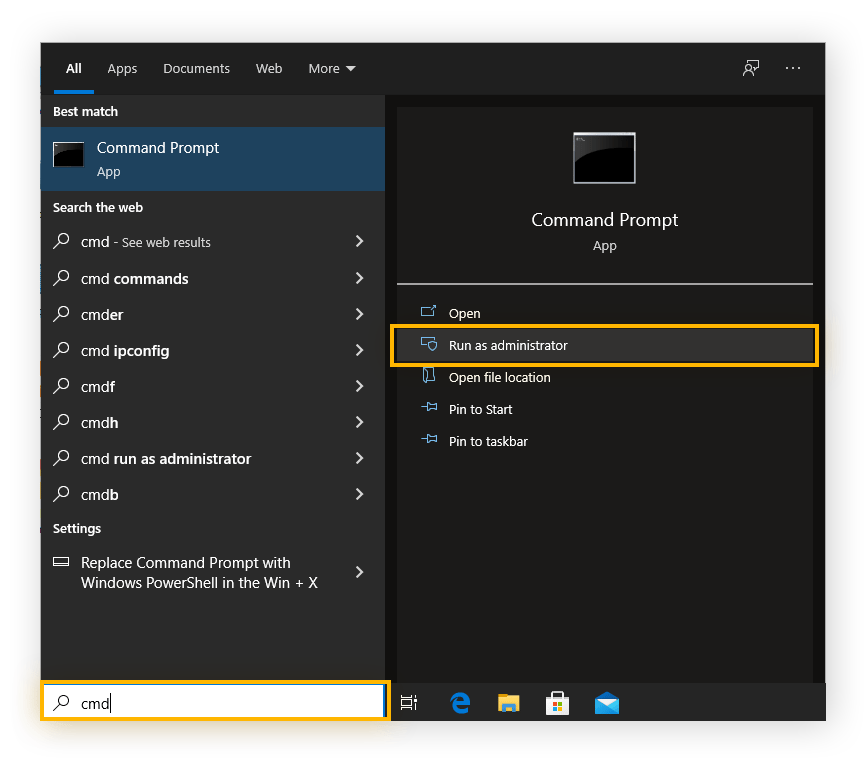
Task: Expand arrow next to cmd ipconfig
Action: [359, 350]
